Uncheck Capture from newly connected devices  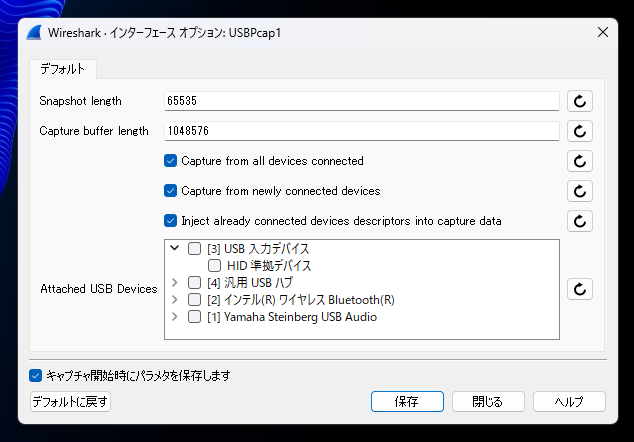170,190
